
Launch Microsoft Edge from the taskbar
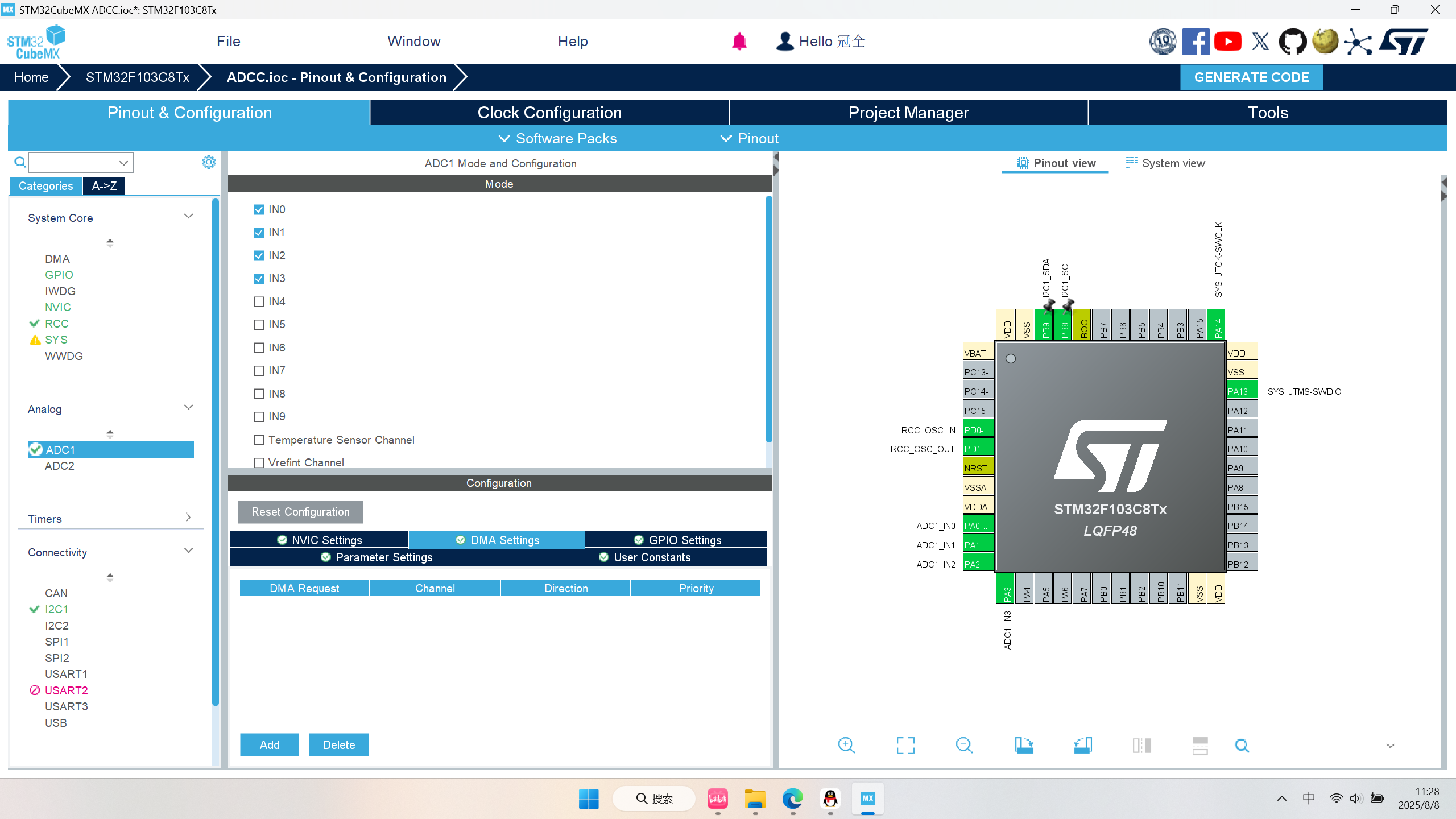click(793, 799)
